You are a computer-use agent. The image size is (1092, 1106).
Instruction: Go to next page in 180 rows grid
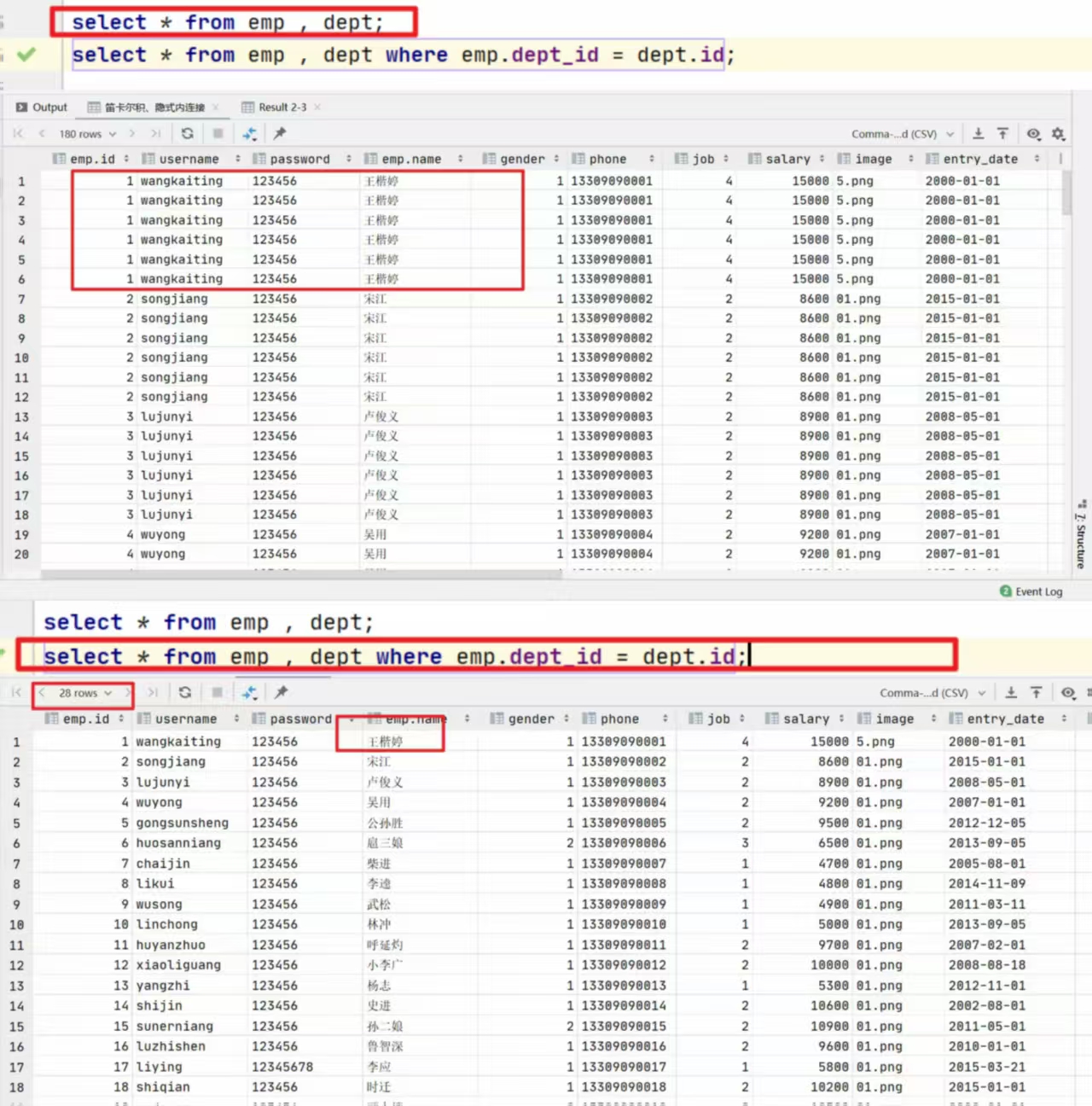point(132,133)
